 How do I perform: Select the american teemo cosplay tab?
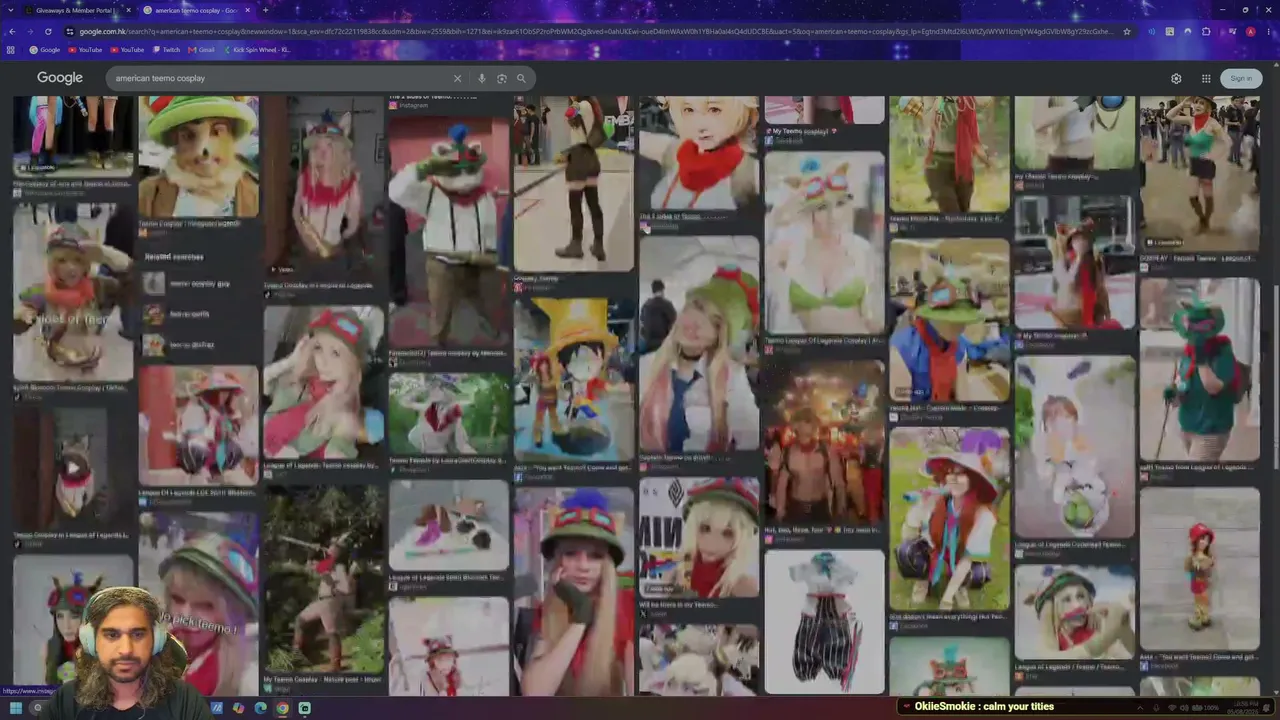(195, 10)
